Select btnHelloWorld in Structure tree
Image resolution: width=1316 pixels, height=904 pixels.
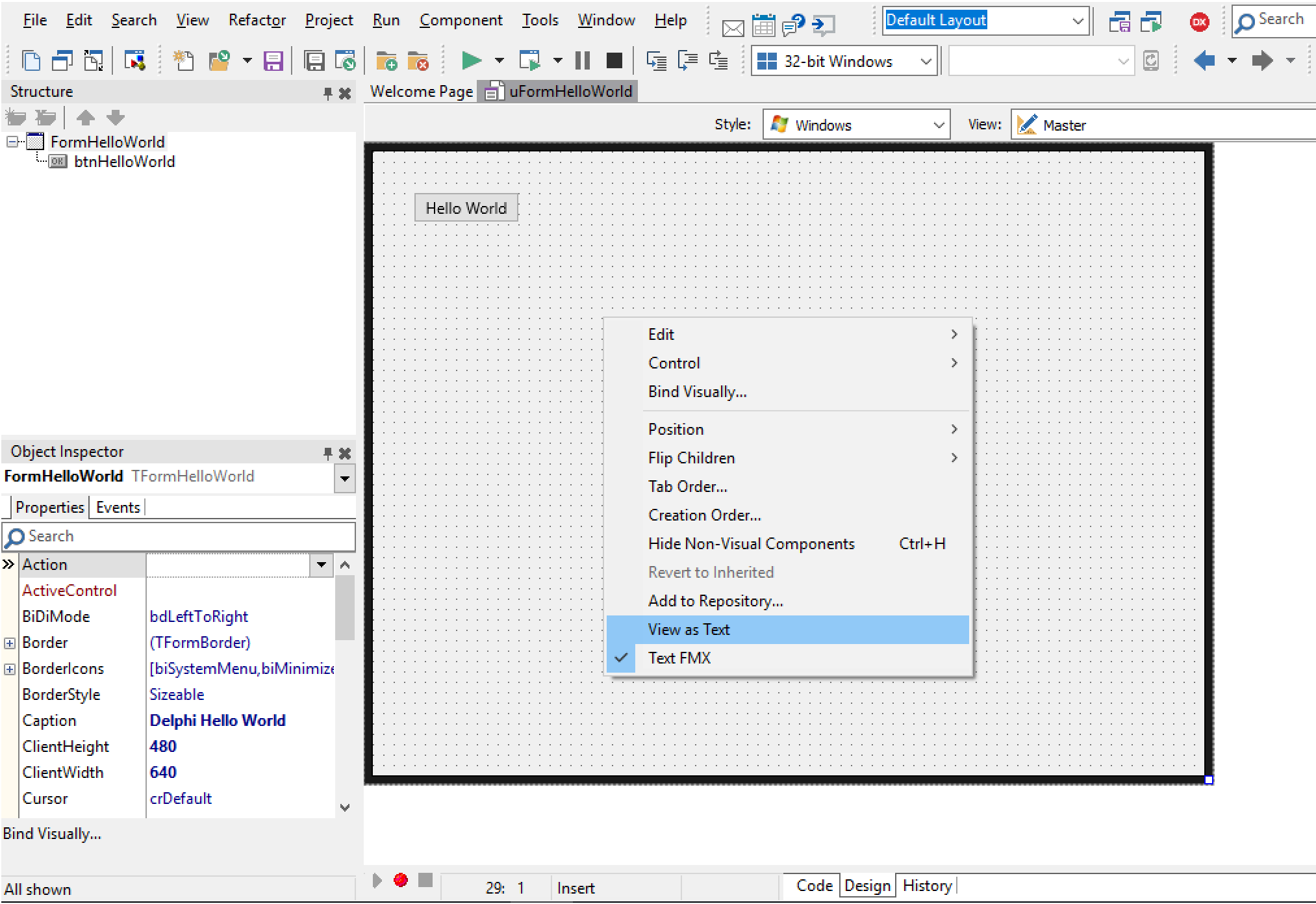[124, 162]
